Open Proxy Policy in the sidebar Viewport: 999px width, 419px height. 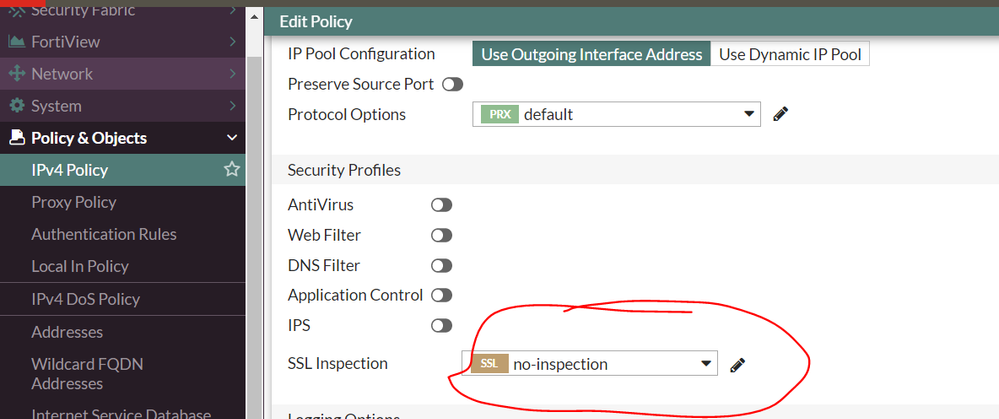point(74,202)
